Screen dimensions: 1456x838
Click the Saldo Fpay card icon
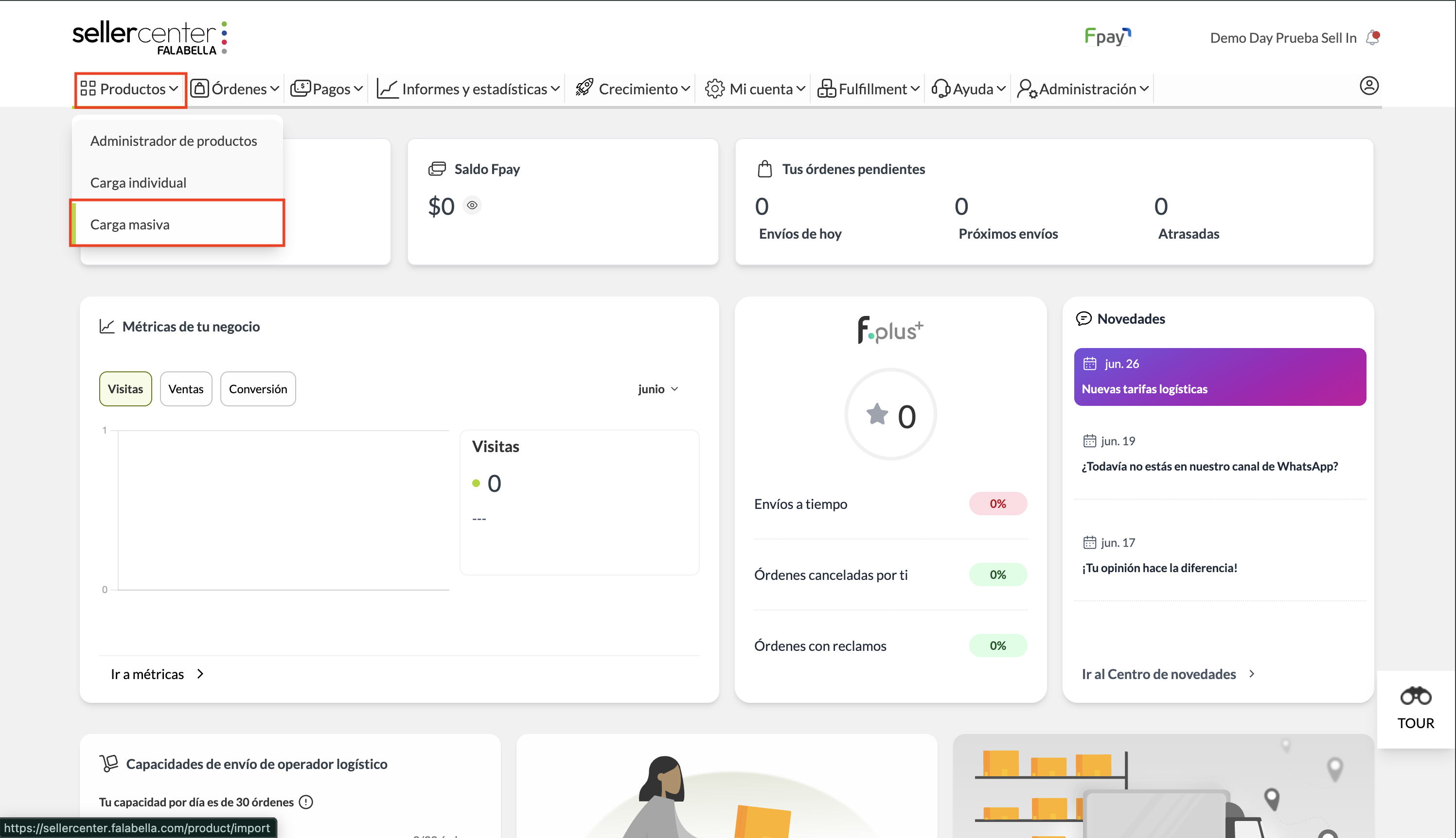[x=438, y=169]
